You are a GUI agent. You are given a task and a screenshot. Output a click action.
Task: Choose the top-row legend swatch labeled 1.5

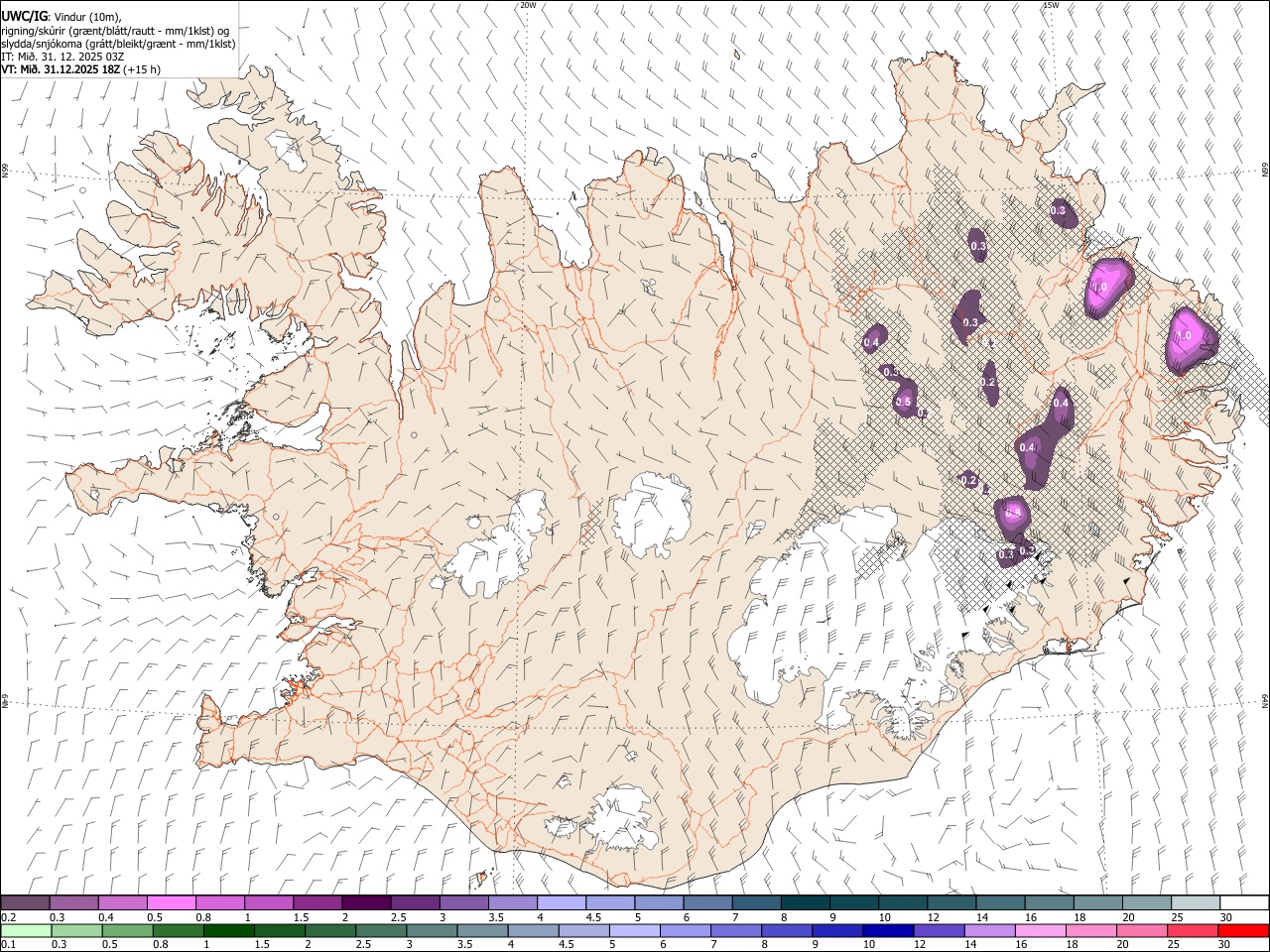point(317,902)
